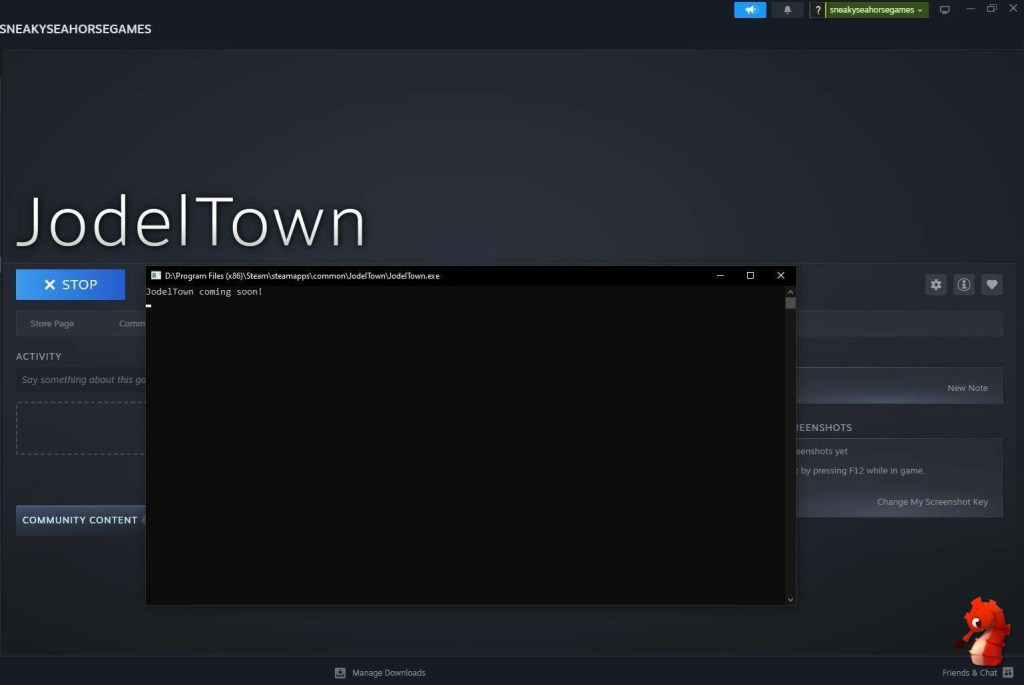Viewport: 1024px width, 685px height.
Task: Stop the running JodelTown game
Action: (70, 285)
